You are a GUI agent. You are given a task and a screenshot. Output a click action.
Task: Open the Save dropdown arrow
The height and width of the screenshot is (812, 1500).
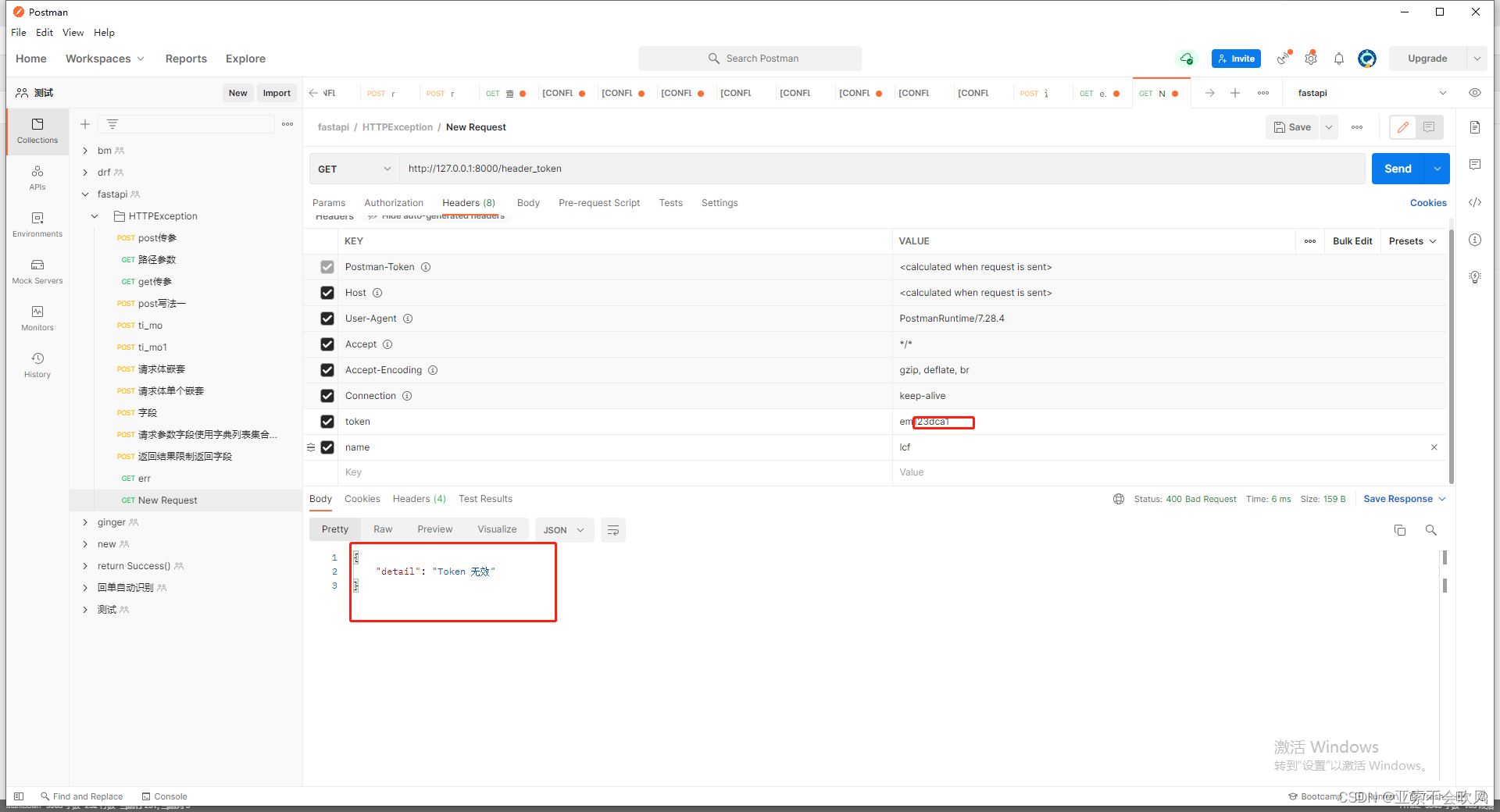[x=1329, y=127]
